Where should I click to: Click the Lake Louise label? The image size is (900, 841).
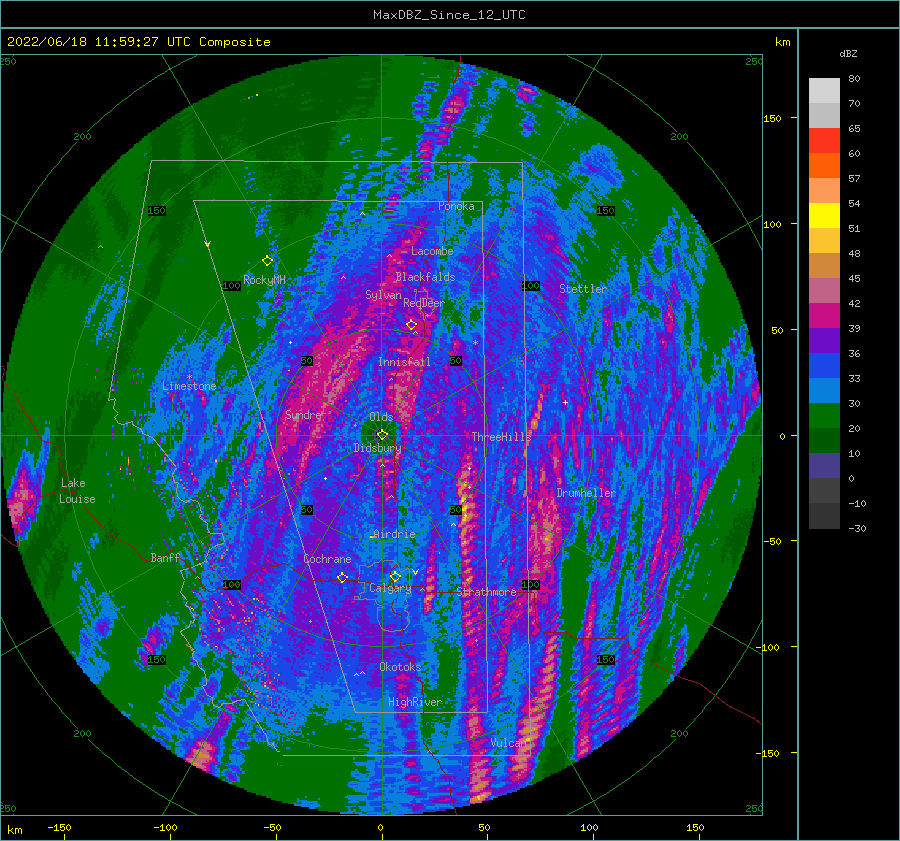point(77,491)
